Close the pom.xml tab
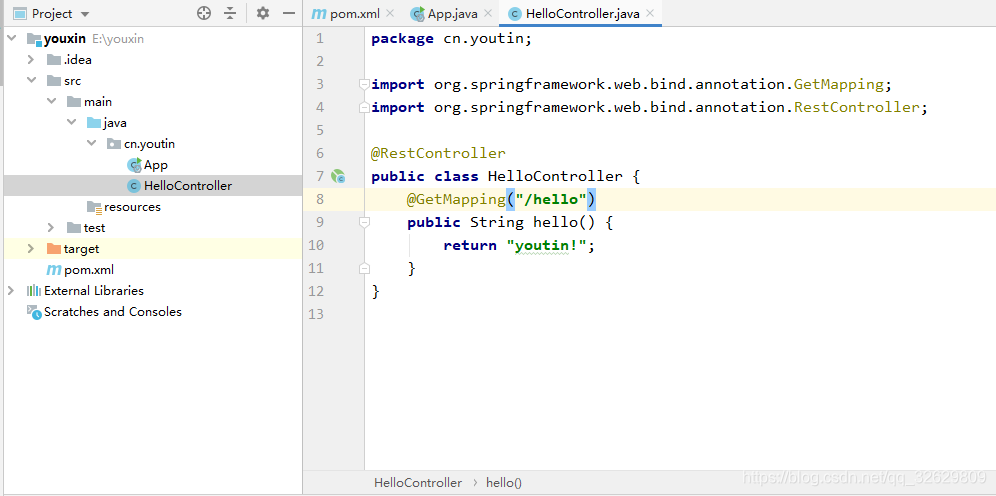Screen dimensions: 996x496 (x=390, y=13)
